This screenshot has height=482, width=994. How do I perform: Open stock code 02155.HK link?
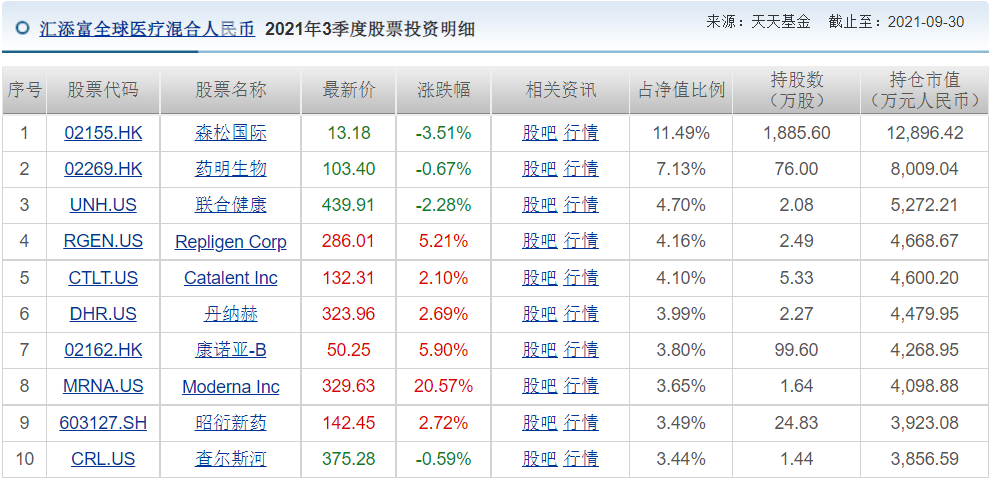pyautogui.click(x=103, y=133)
